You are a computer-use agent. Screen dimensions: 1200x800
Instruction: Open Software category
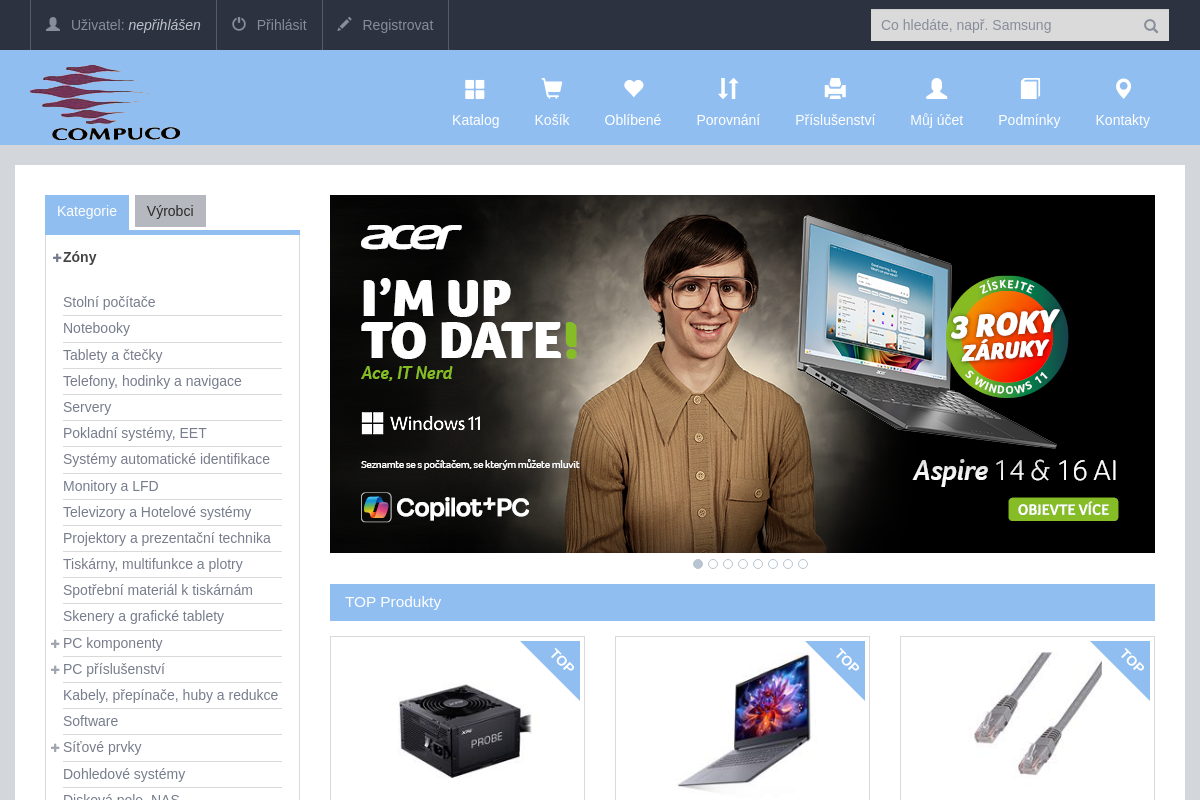pyautogui.click(x=90, y=721)
